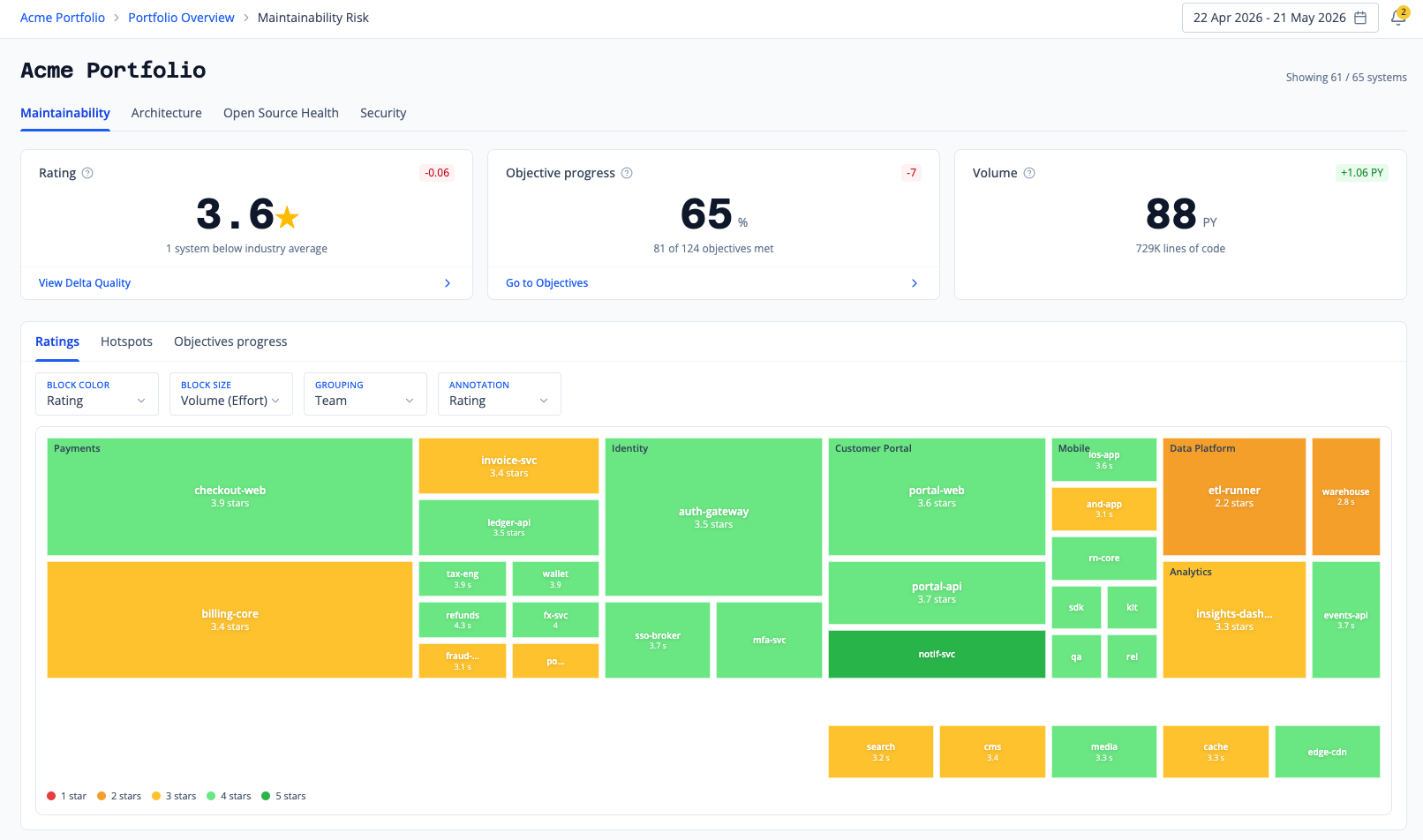Click the help icon next to Rating
This screenshot has width=1423, height=840.
(87, 173)
